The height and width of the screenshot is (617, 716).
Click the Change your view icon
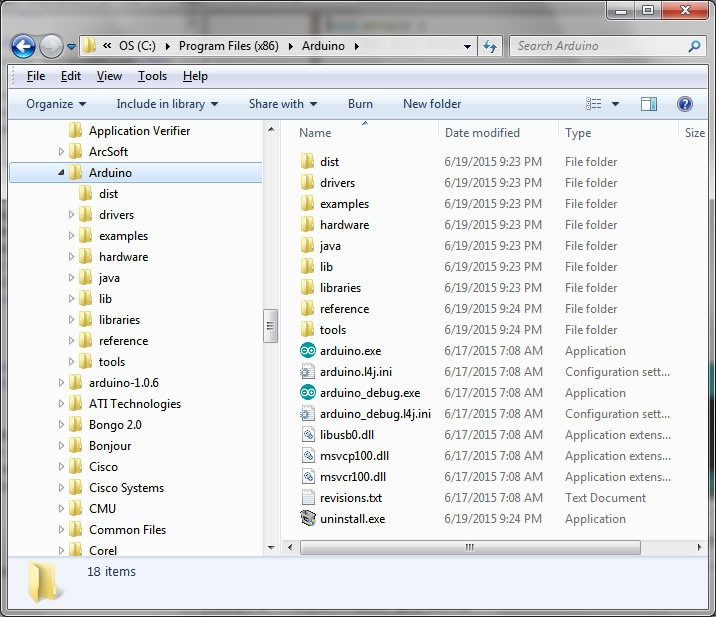click(594, 104)
